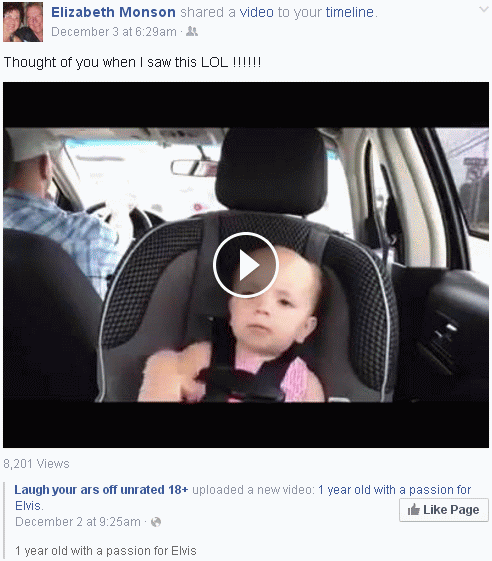
Task: Open the December 3 at 6:29am timestamp
Action: [x=114, y=32]
